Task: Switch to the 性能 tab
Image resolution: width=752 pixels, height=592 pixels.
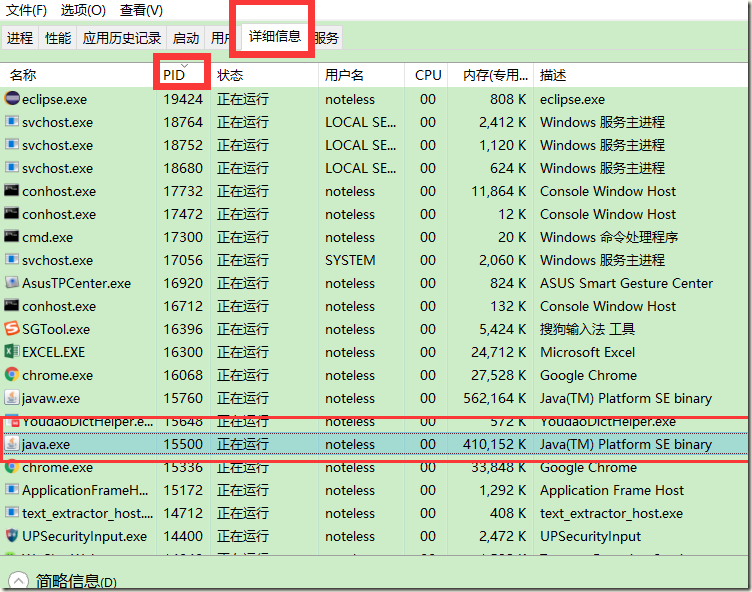Action: point(58,37)
